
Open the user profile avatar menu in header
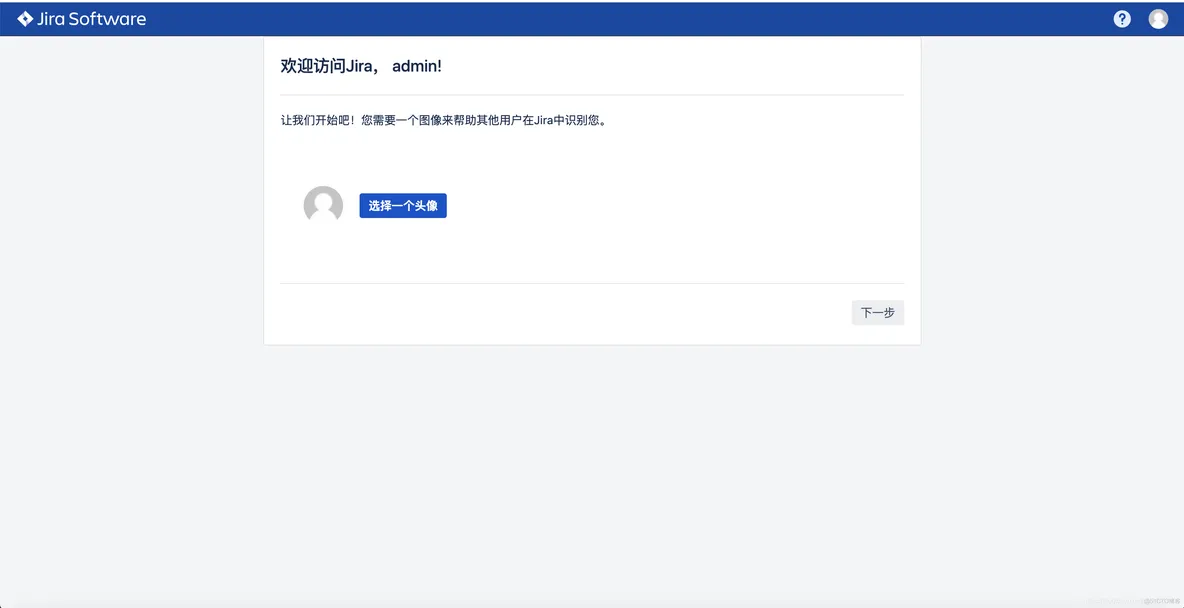(x=1158, y=20)
